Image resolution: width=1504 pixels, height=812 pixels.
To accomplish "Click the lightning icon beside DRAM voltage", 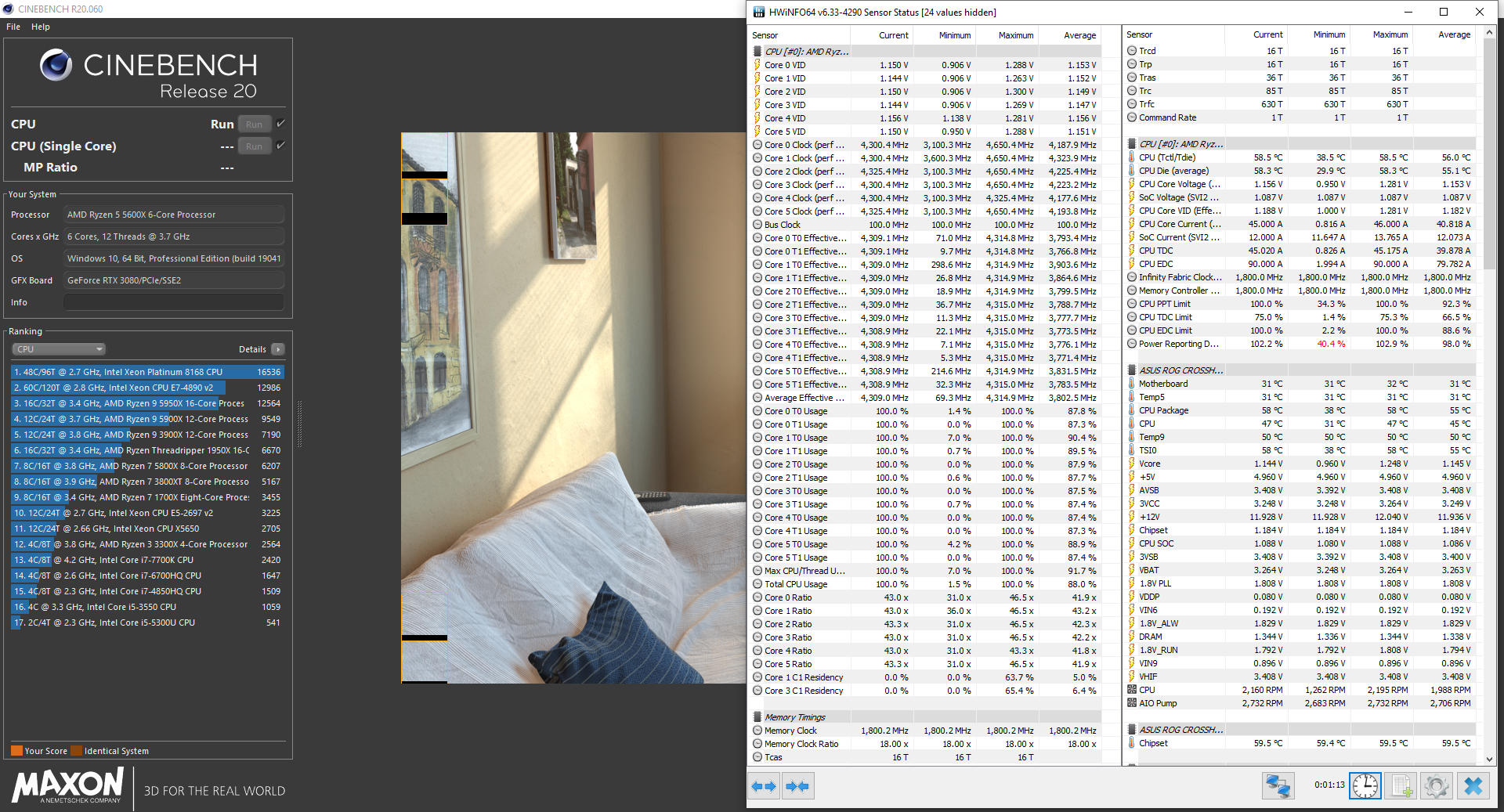I will tap(1132, 637).
